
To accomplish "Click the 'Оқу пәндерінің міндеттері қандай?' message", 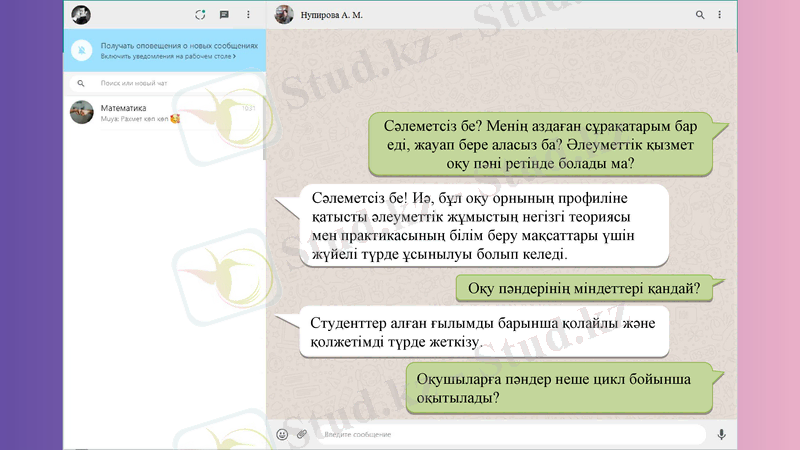I will [x=584, y=290].
